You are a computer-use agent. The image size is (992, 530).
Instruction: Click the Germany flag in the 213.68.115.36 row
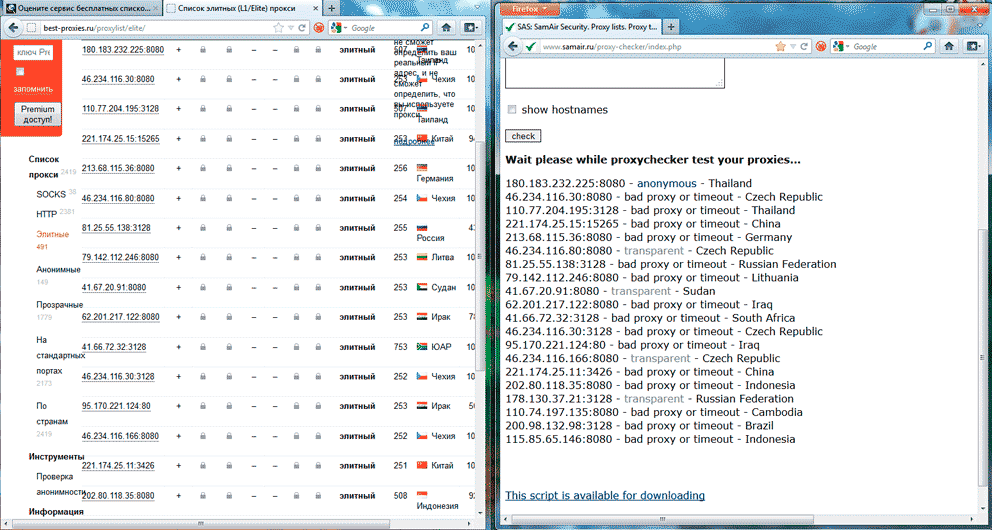422,168
